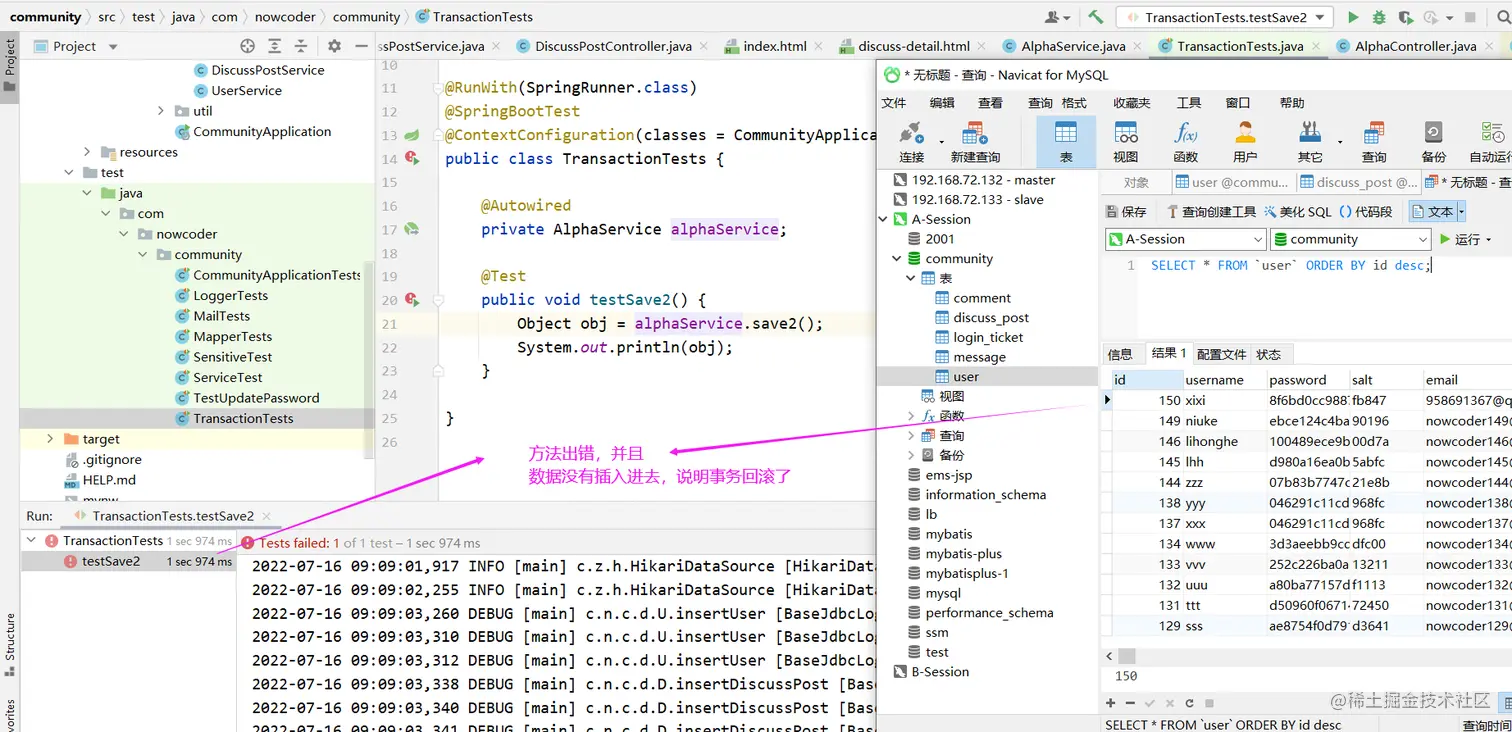Collapse the community database in Navicat tree
This screenshot has width=1512, height=732.
tap(897, 259)
